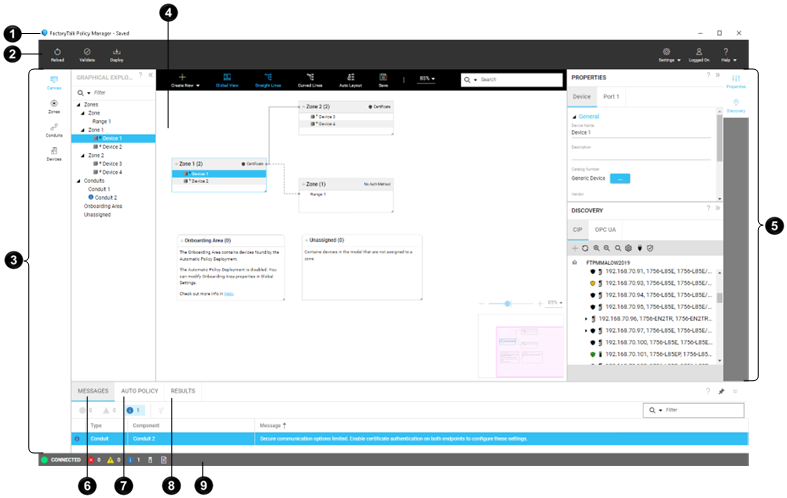Run Validate from the top toolbar
This screenshot has height=498, width=787.
pyautogui.click(x=87, y=55)
